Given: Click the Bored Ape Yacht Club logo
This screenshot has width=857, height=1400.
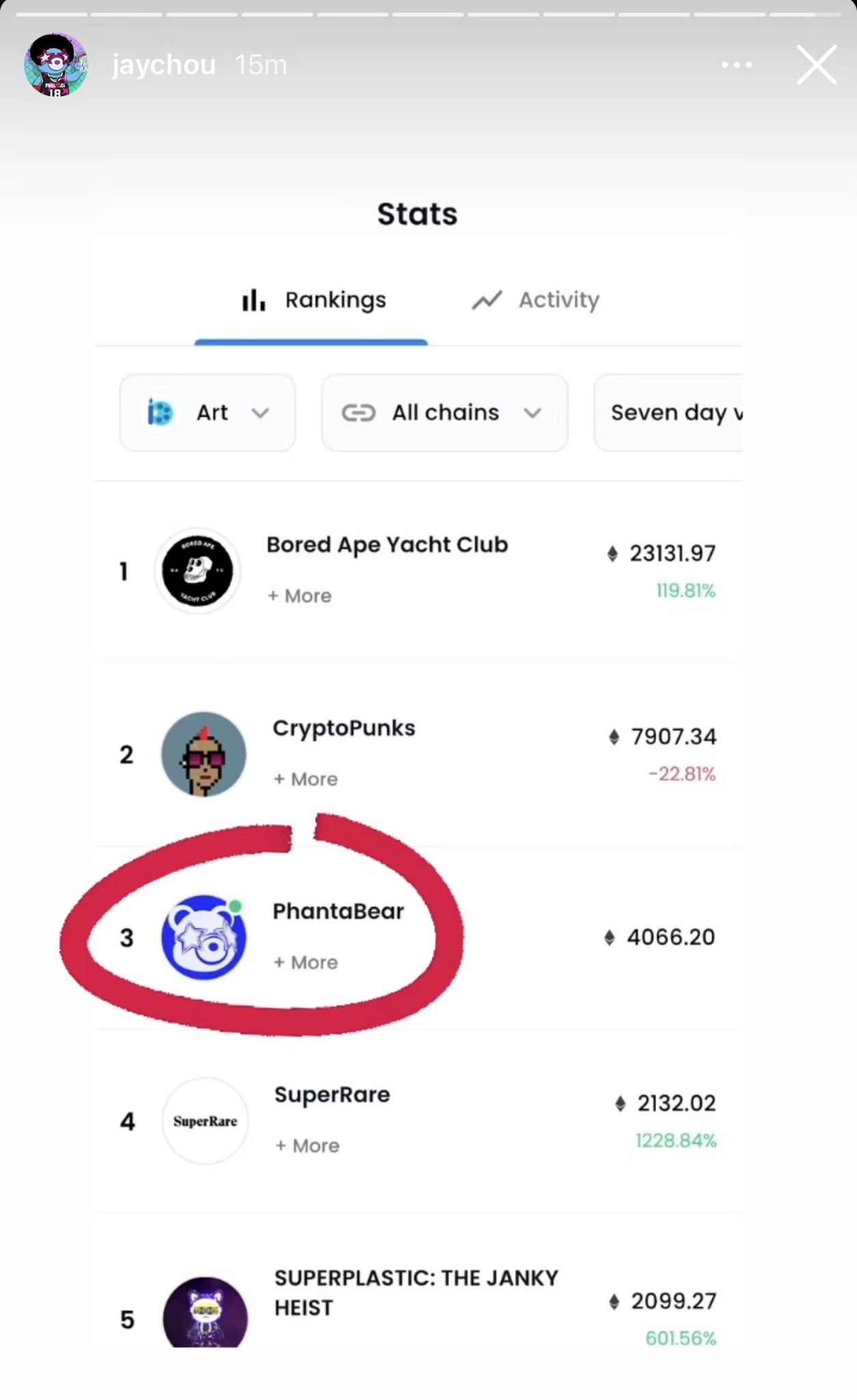Looking at the screenshot, I should tap(198, 570).
